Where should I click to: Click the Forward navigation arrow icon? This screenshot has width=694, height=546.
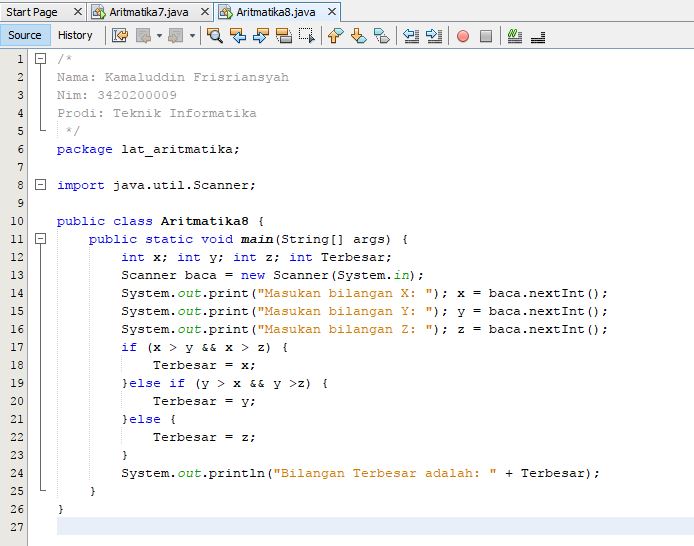click(176, 35)
